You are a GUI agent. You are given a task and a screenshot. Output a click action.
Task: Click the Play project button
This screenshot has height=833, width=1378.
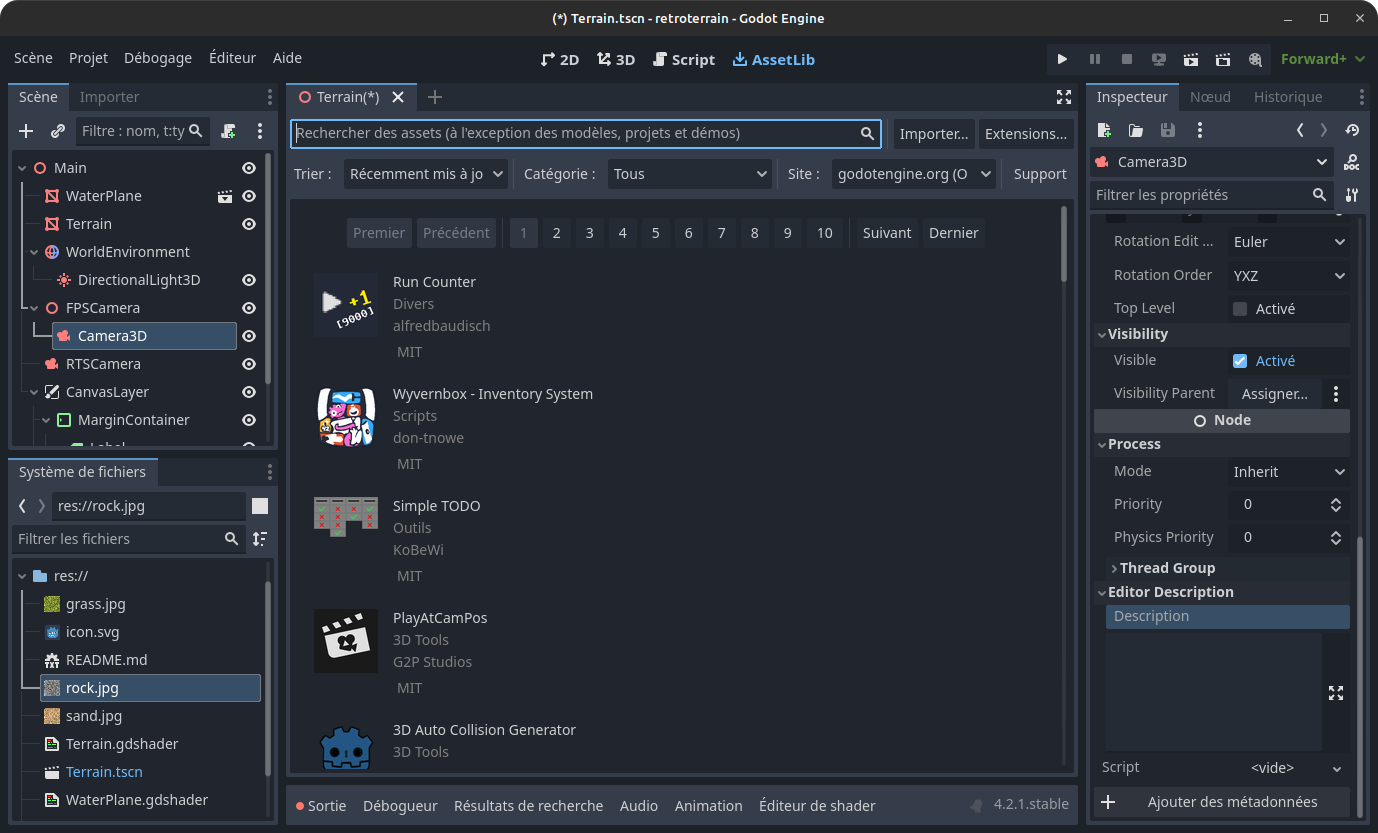1062,59
